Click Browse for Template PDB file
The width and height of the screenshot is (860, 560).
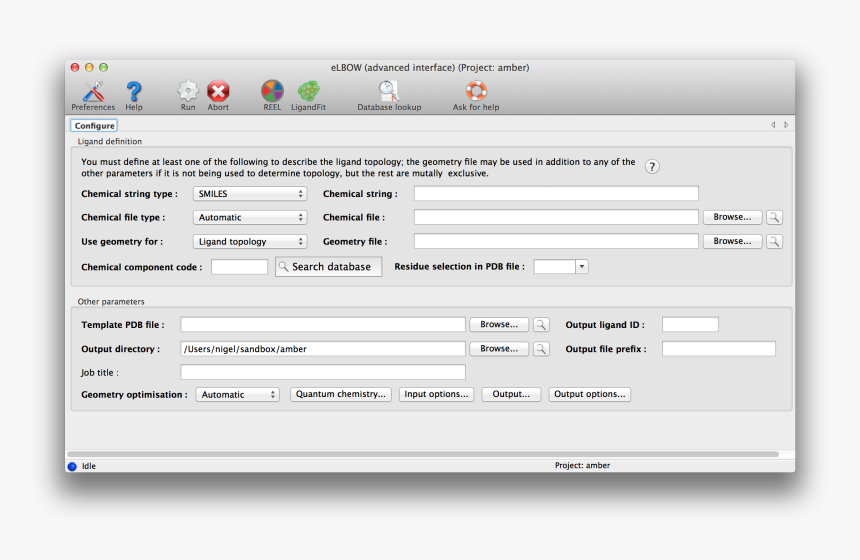click(x=499, y=325)
